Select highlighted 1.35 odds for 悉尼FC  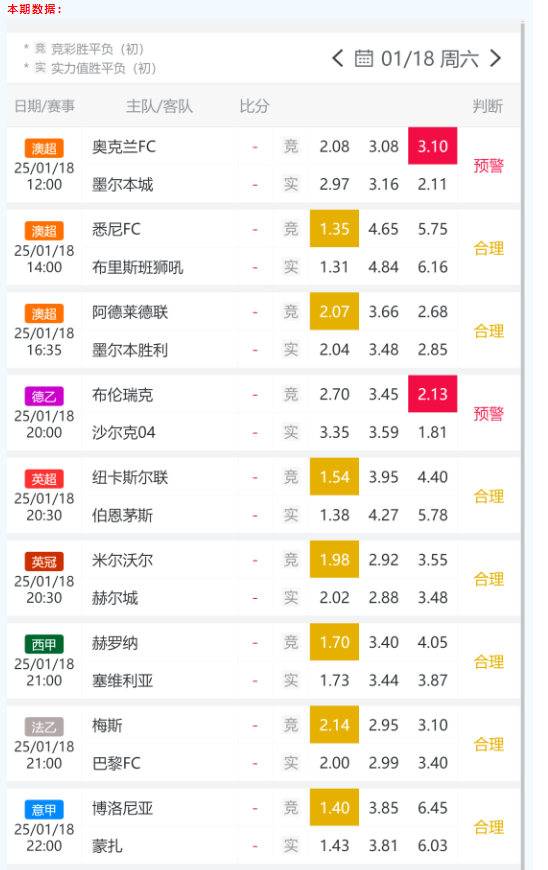(334, 229)
